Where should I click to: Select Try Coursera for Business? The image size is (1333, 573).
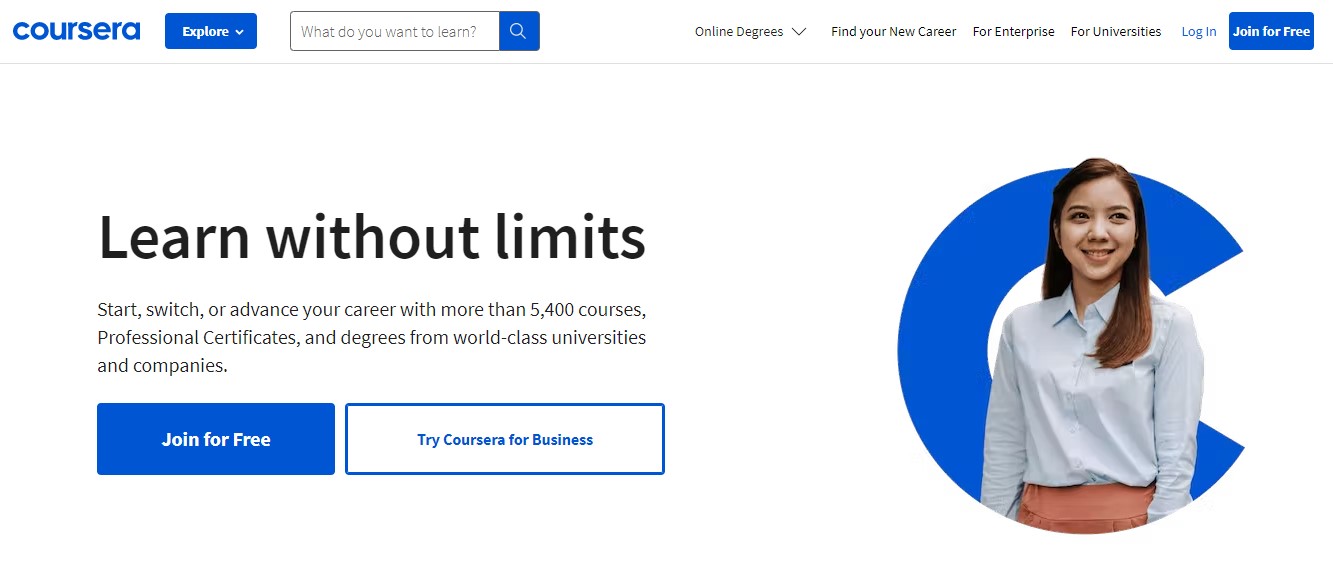tap(505, 439)
